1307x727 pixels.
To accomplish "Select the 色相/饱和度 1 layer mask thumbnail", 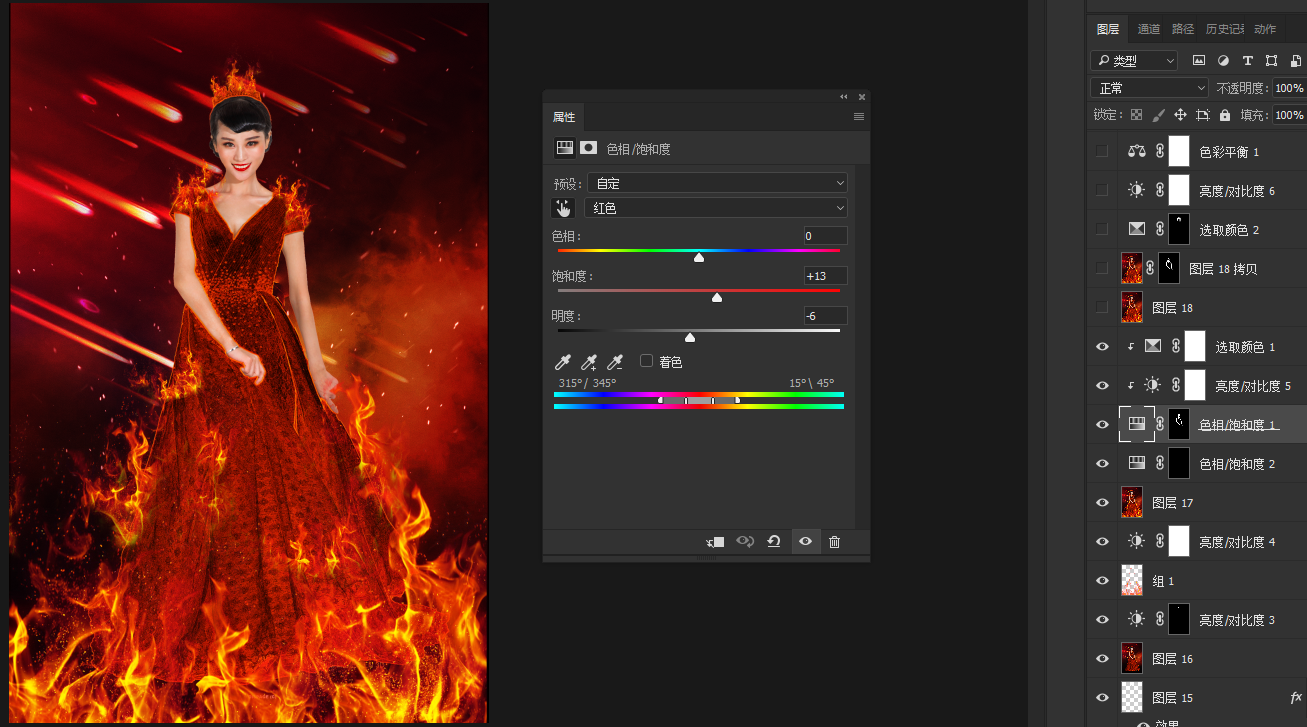I will point(1179,424).
